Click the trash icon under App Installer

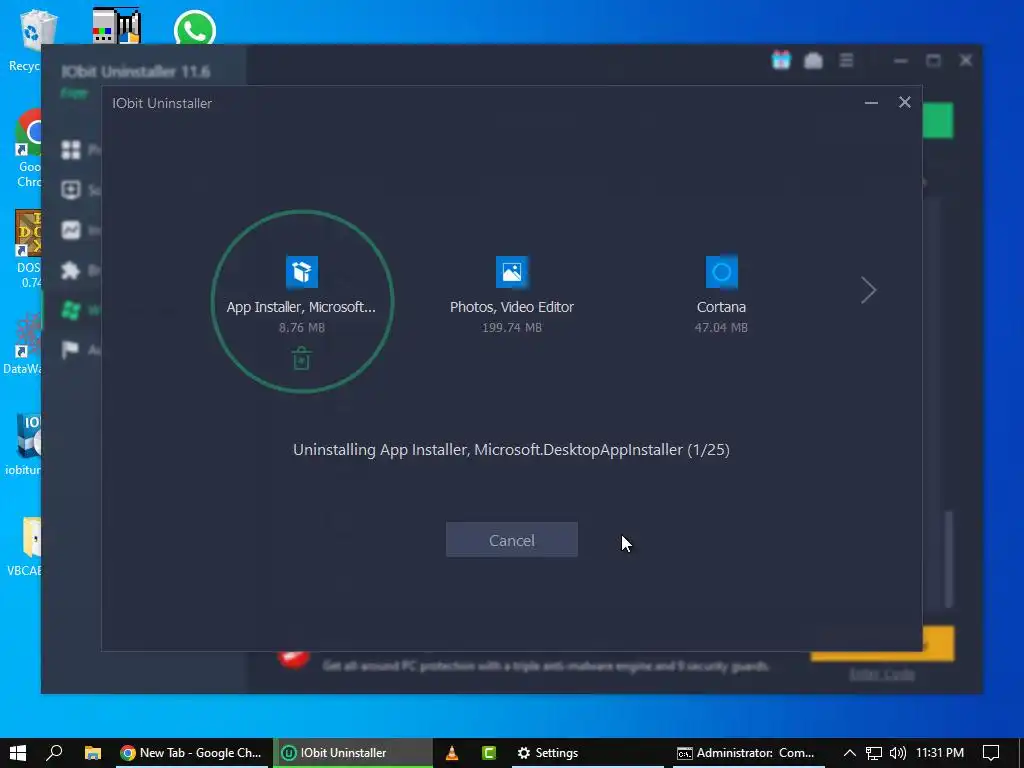[x=301, y=359]
